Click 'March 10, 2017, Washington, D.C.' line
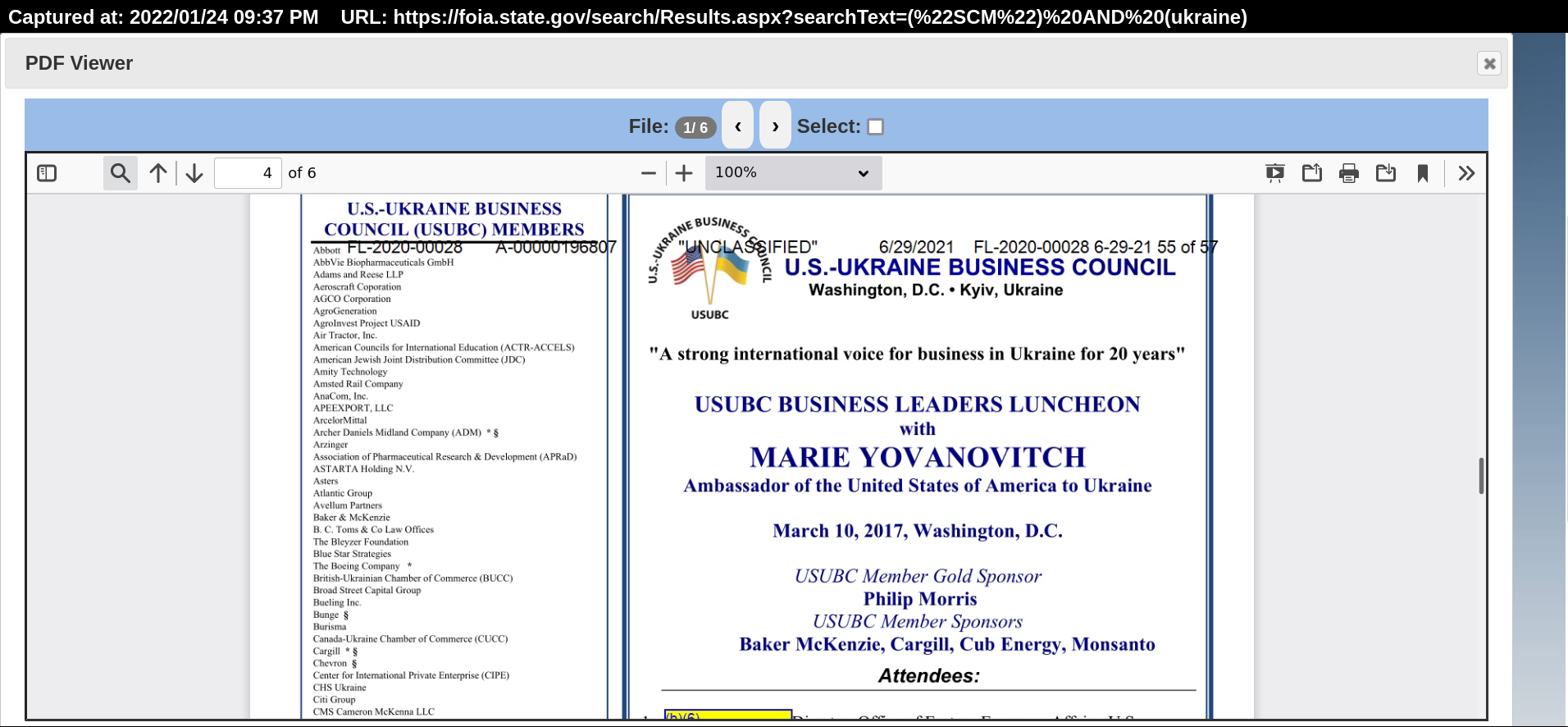The width and height of the screenshot is (1568, 727). click(x=918, y=531)
